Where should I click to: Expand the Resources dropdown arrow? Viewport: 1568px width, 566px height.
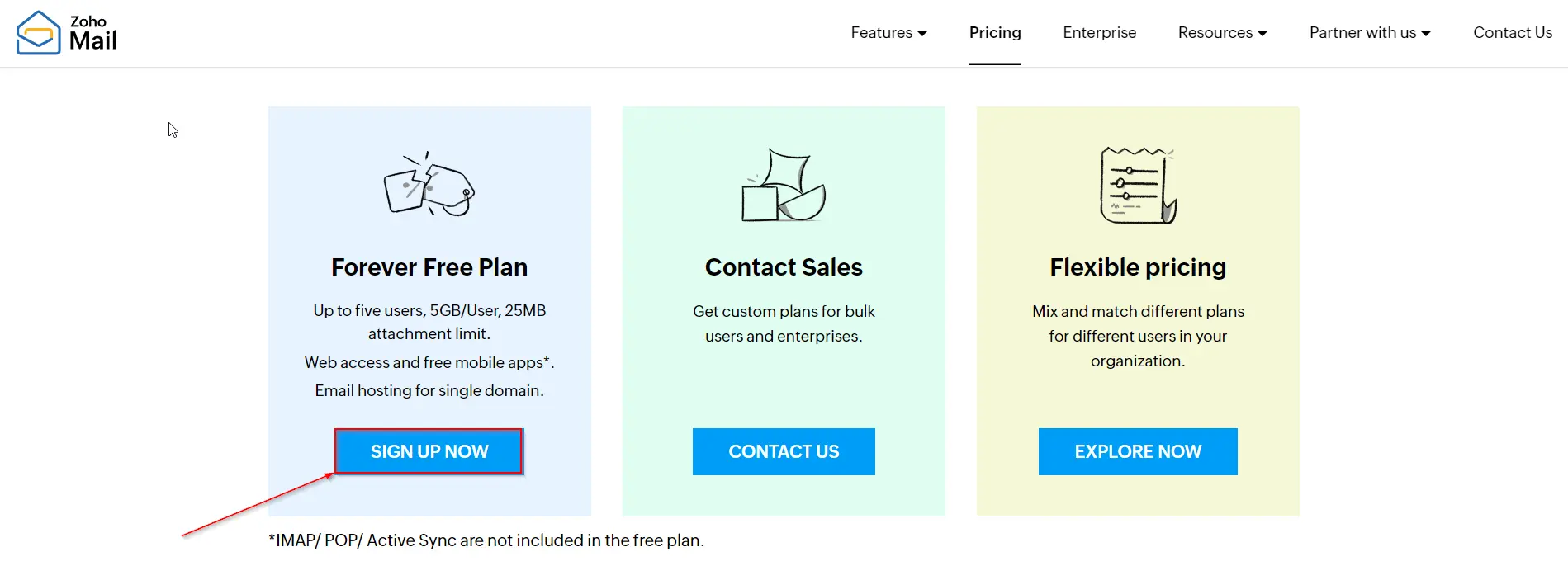click(x=1262, y=34)
